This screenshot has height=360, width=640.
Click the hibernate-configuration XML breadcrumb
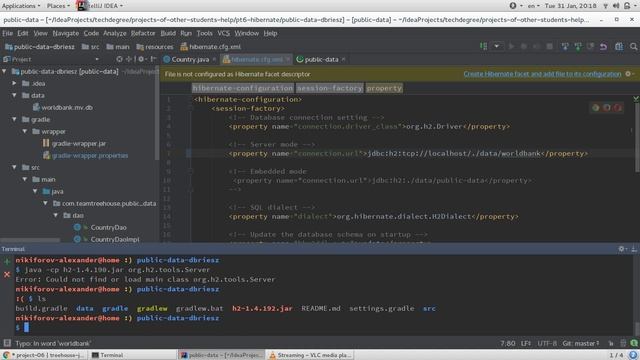(x=242, y=88)
